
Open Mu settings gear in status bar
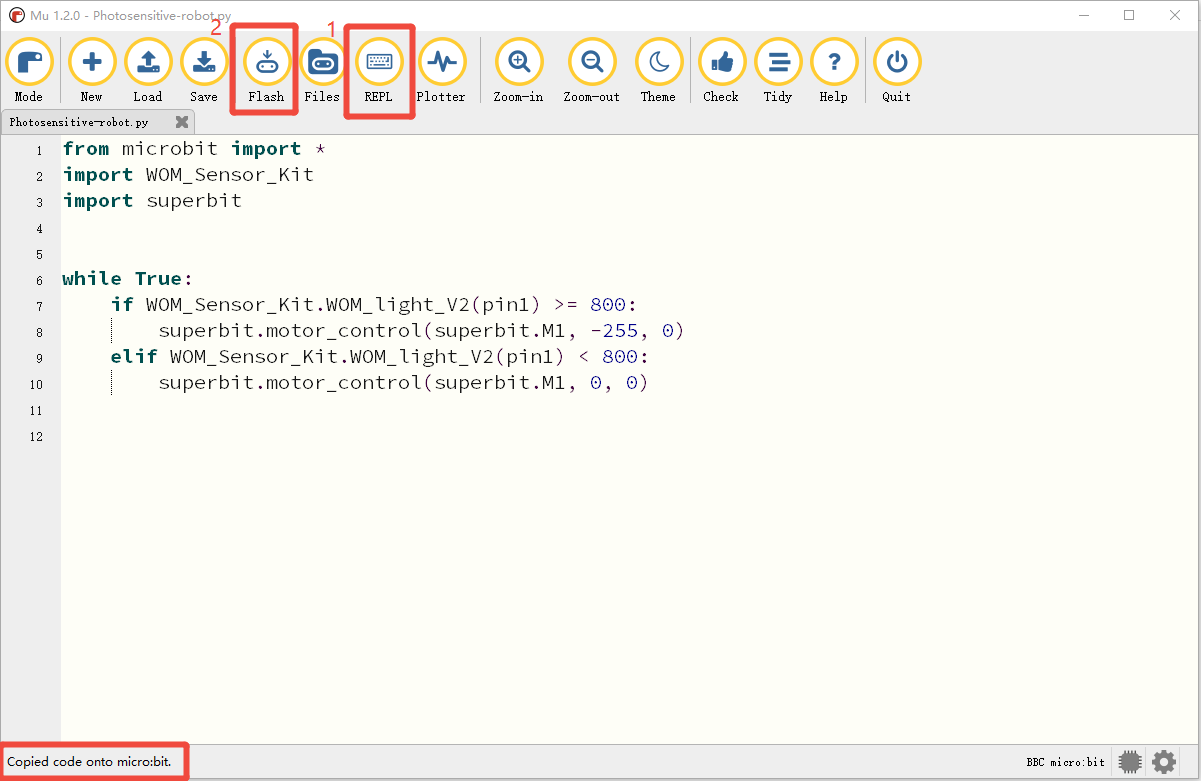pos(1163,762)
